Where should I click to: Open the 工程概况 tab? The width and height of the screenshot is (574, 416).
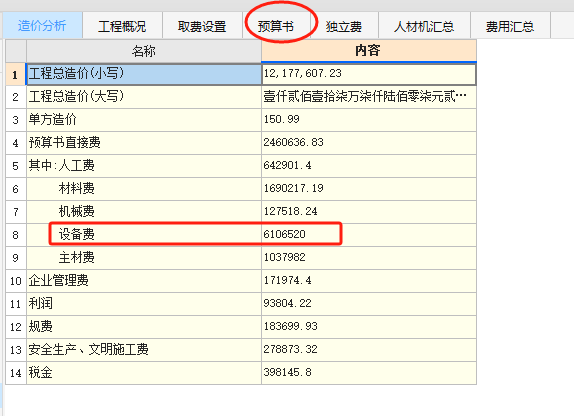click(122, 26)
